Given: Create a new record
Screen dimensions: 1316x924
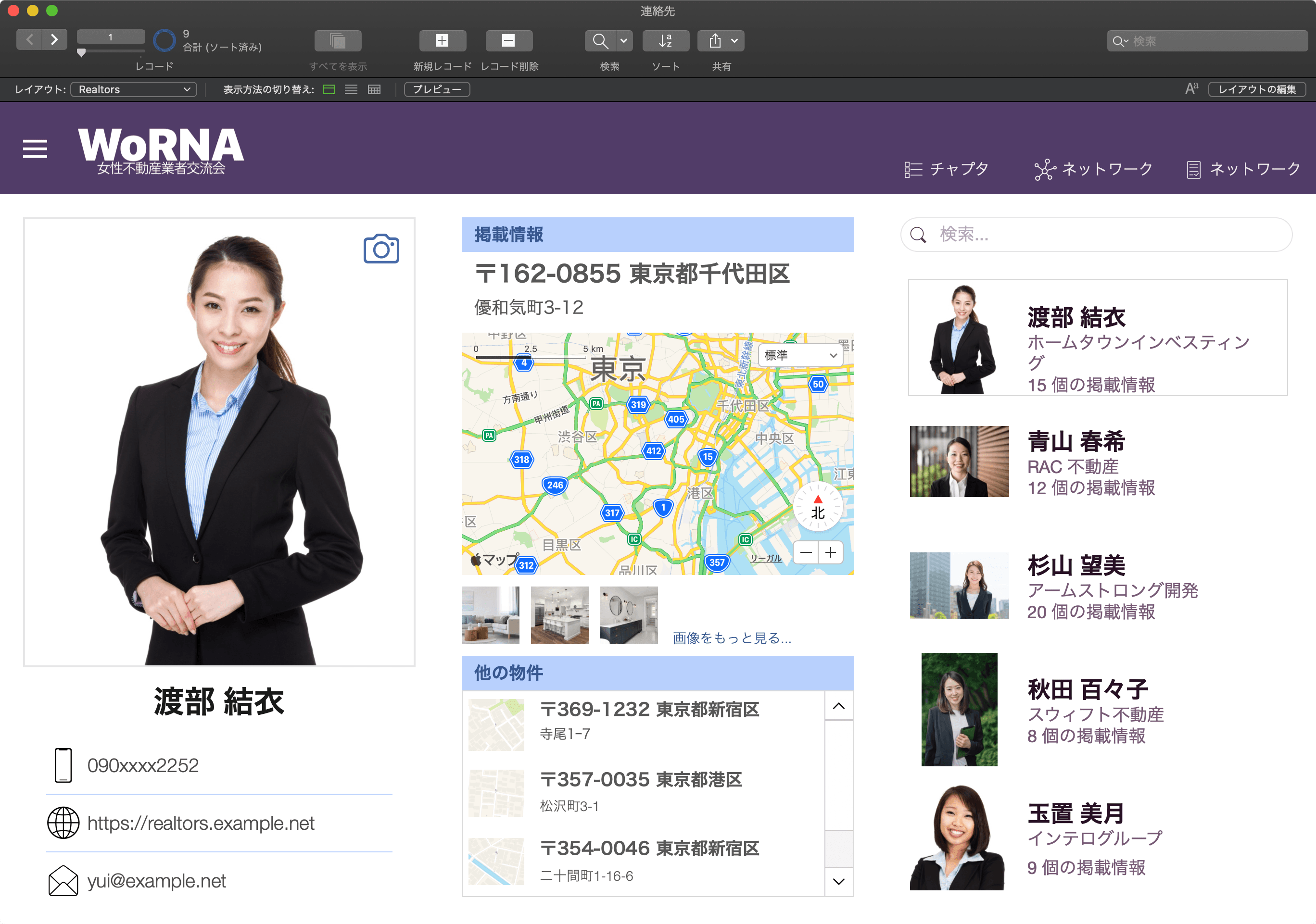Looking at the screenshot, I should pyautogui.click(x=442, y=40).
